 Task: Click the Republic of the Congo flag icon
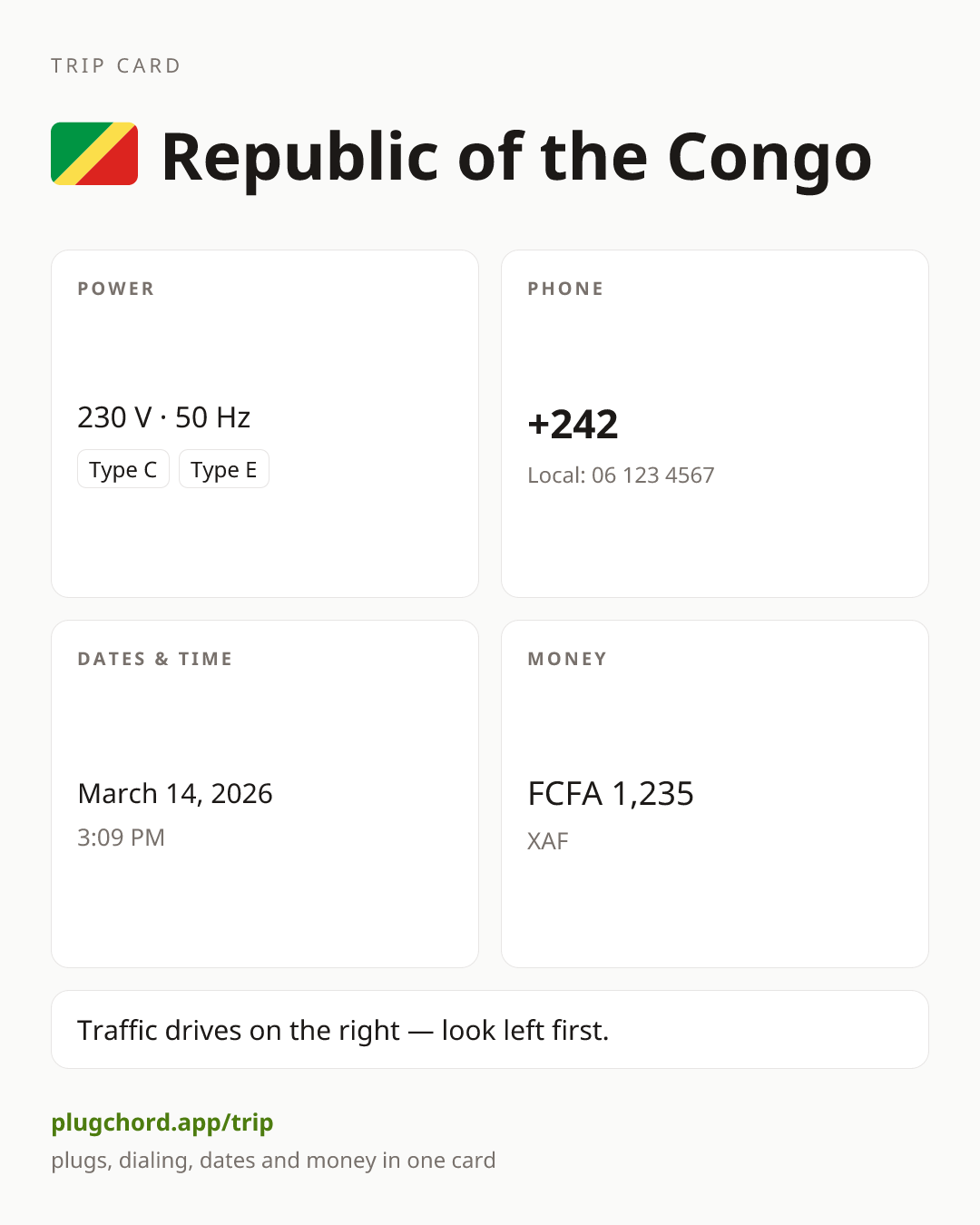(x=94, y=153)
